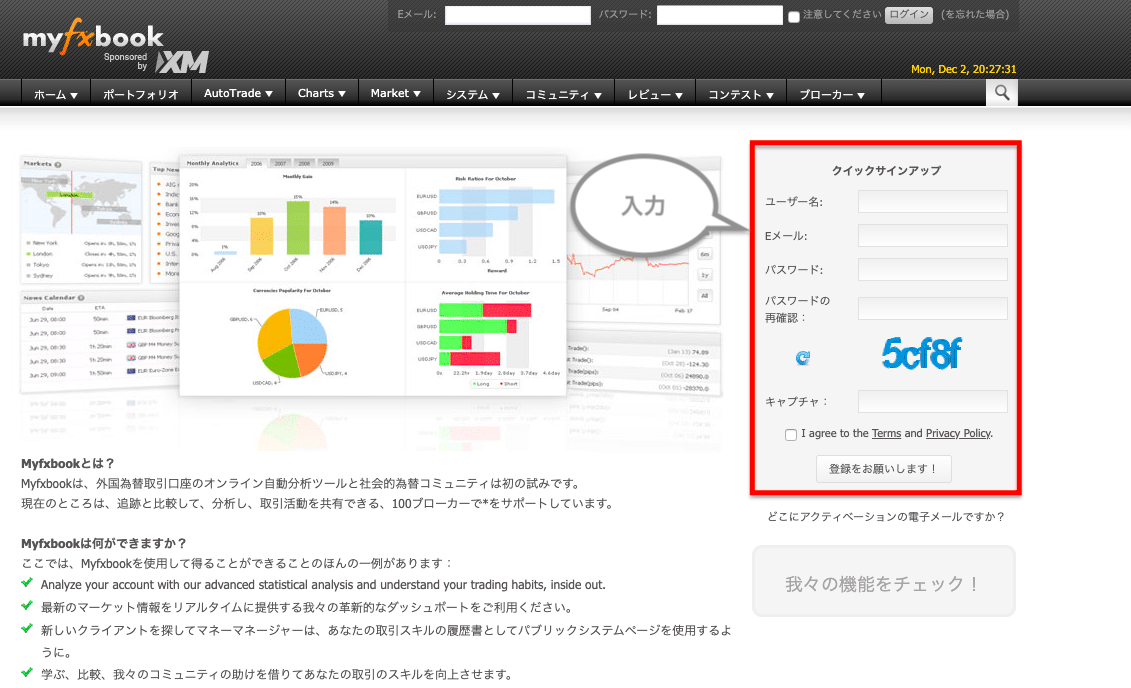The height and width of the screenshot is (688, 1131).
Task: Tick the remember-me checkbox near login
Action: tap(793, 17)
